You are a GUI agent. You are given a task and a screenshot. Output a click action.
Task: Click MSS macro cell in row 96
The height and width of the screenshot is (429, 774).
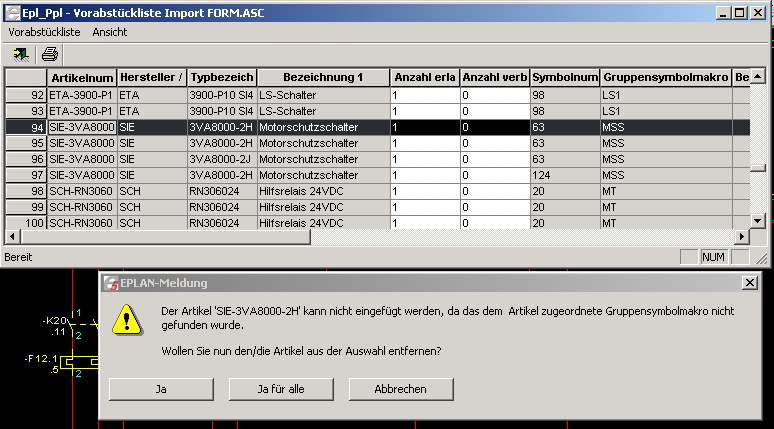pos(666,159)
